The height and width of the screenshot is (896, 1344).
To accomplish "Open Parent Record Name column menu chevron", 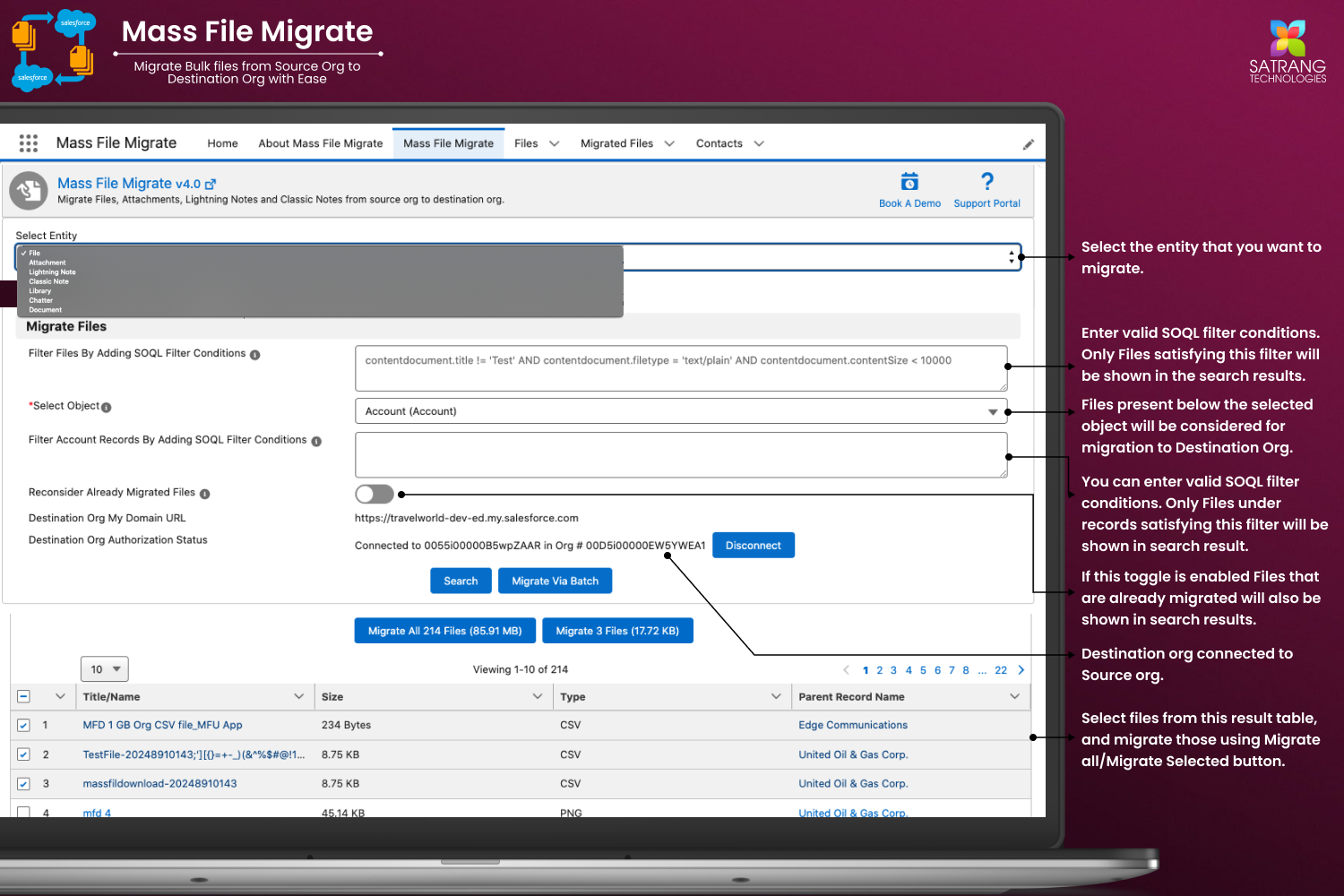I will pos(1015,696).
